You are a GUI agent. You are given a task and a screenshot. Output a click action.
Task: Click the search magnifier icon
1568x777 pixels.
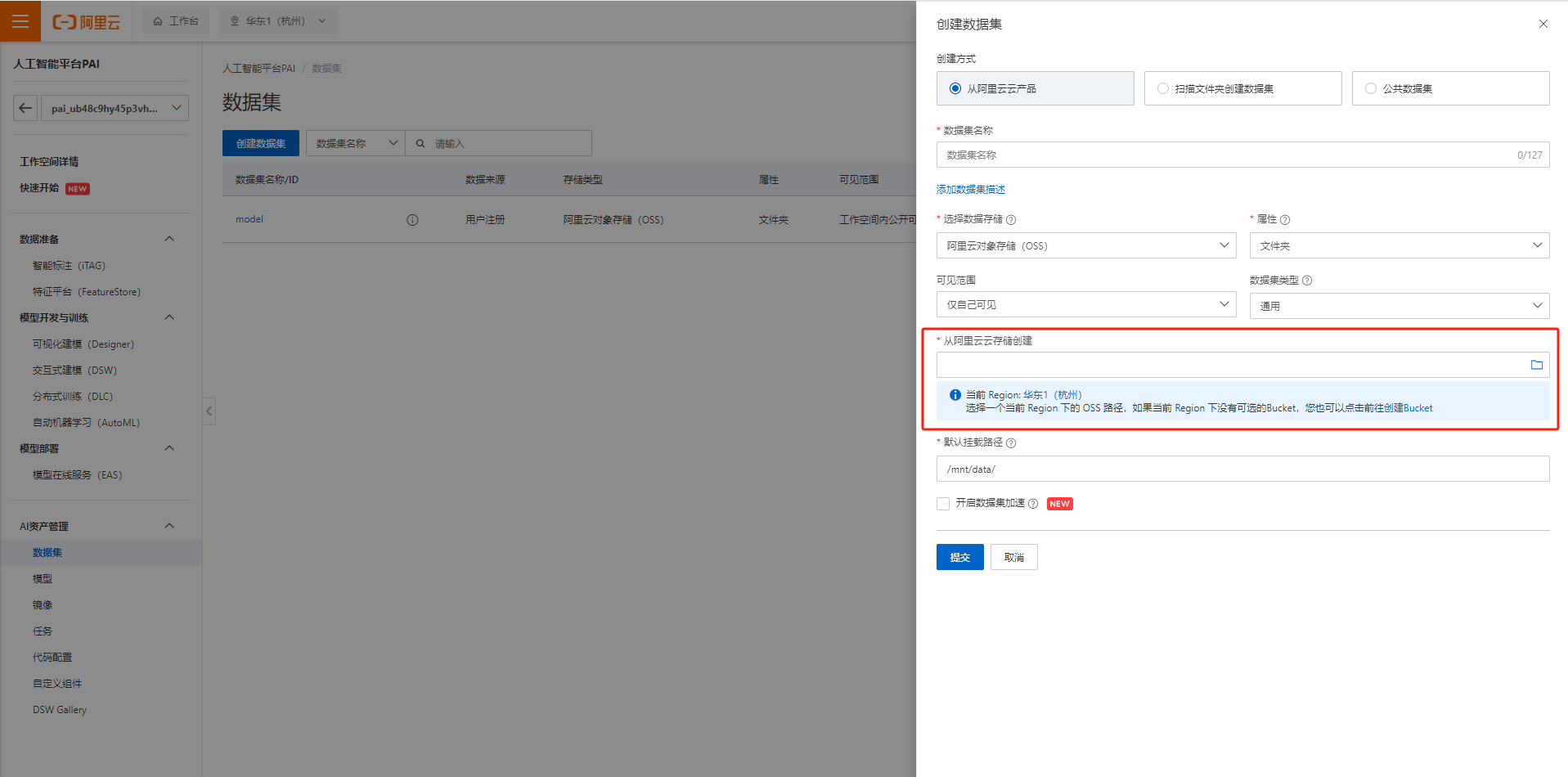pos(420,144)
